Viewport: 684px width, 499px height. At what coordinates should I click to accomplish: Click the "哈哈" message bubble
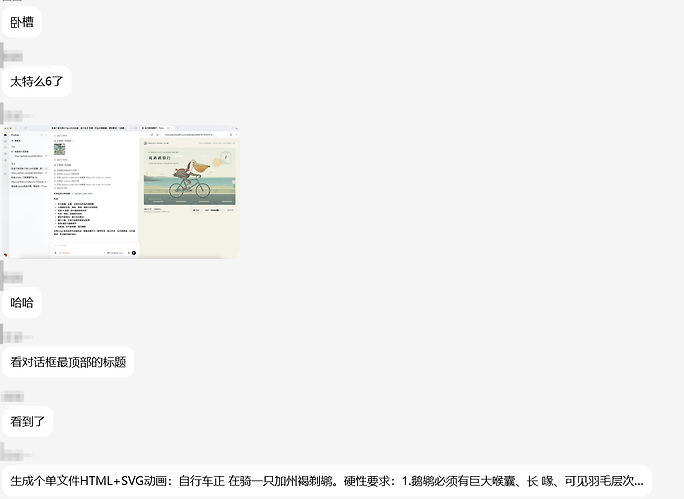click(x=22, y=303)
